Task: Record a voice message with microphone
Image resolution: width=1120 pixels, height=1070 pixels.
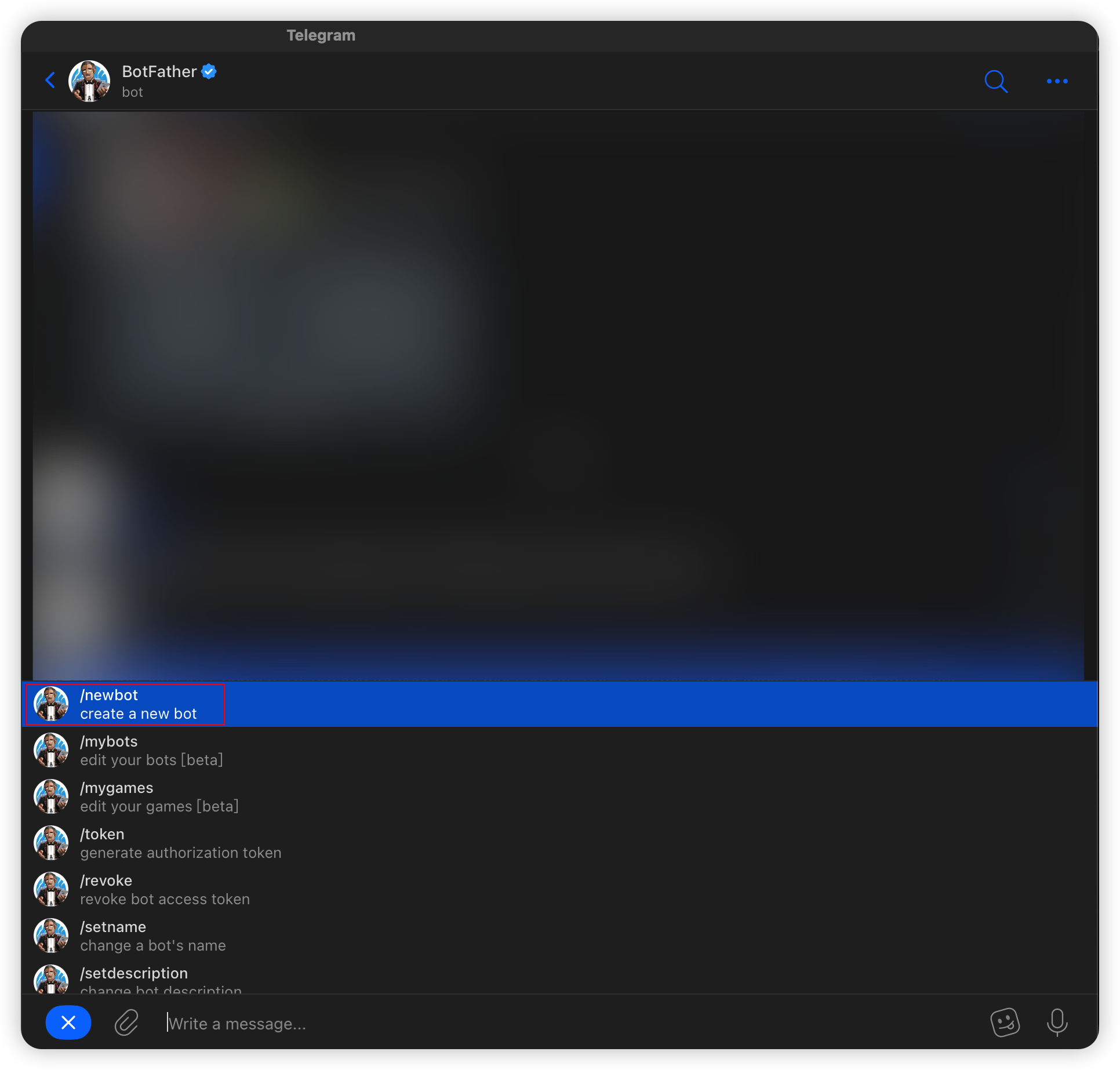Action: 1057,1022
